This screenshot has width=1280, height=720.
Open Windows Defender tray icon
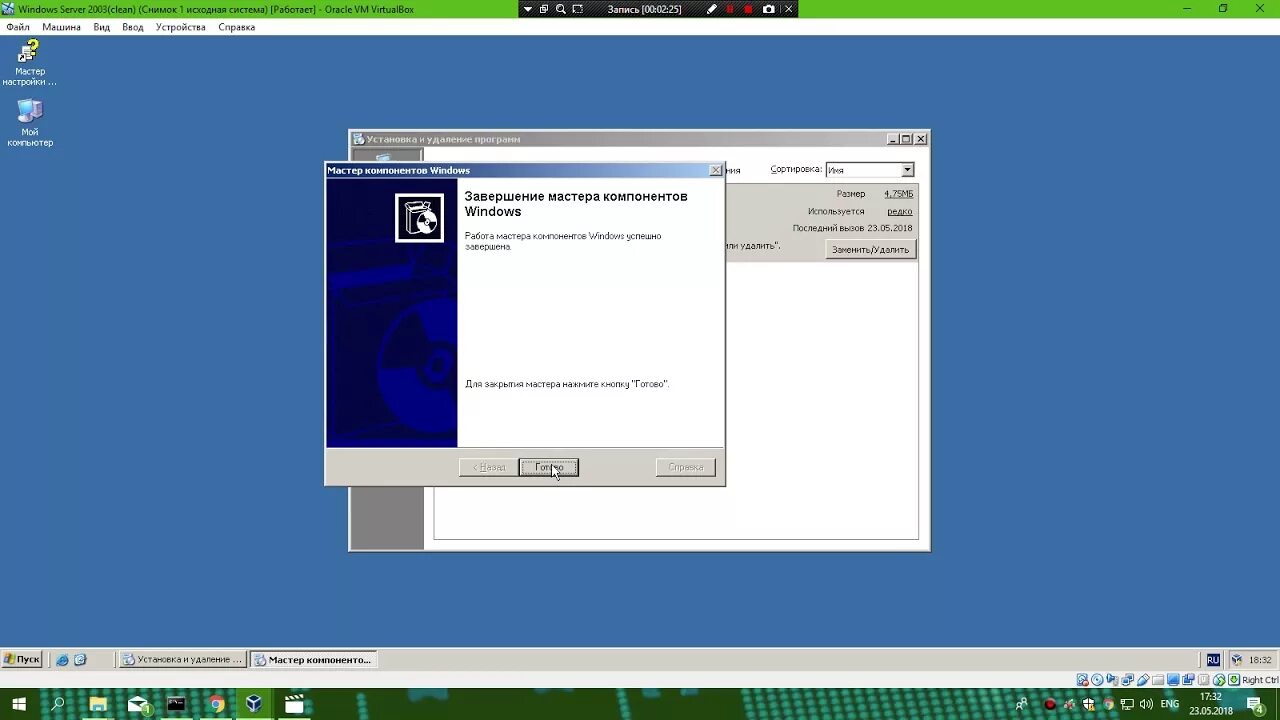click(x=1089, y=704)
